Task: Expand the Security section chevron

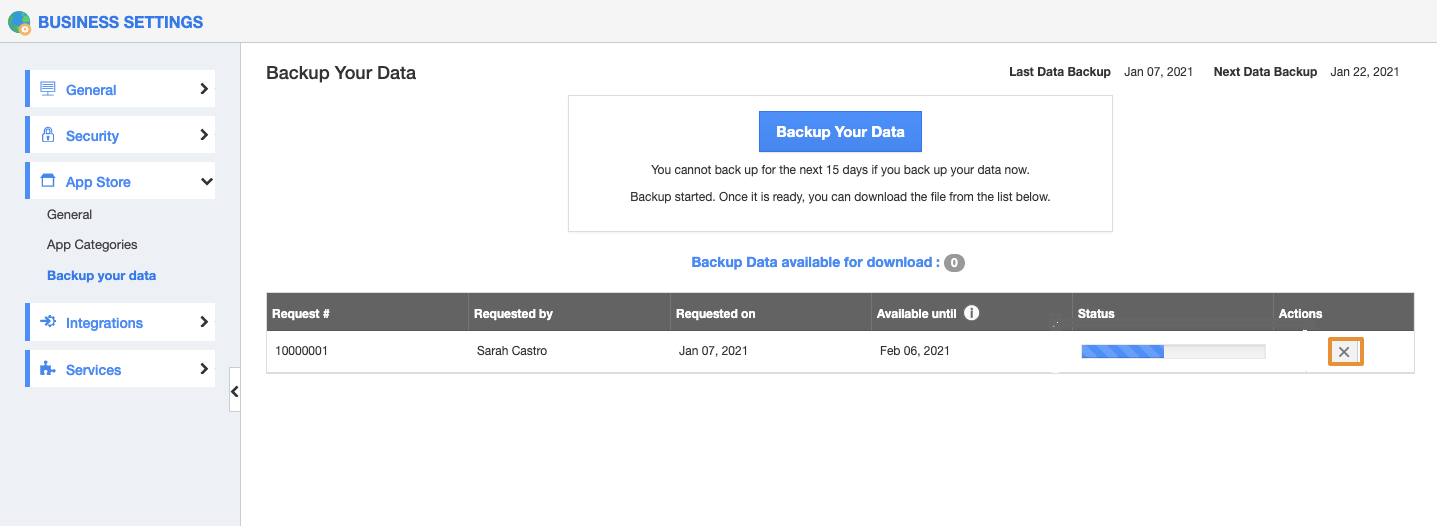Action: click(x=204, y=135)
